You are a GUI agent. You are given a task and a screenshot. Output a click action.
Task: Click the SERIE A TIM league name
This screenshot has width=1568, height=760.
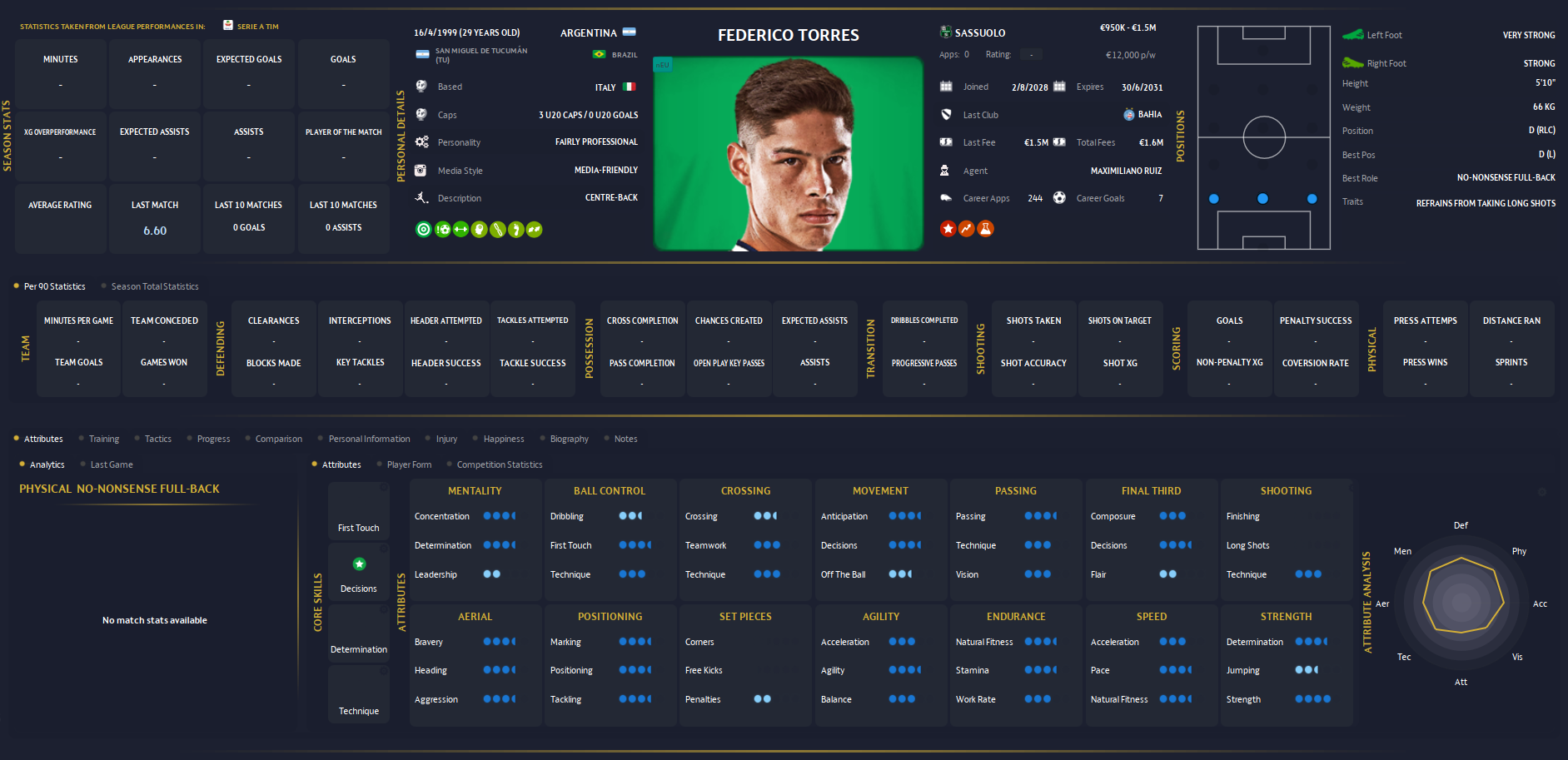tap(258, 27)
